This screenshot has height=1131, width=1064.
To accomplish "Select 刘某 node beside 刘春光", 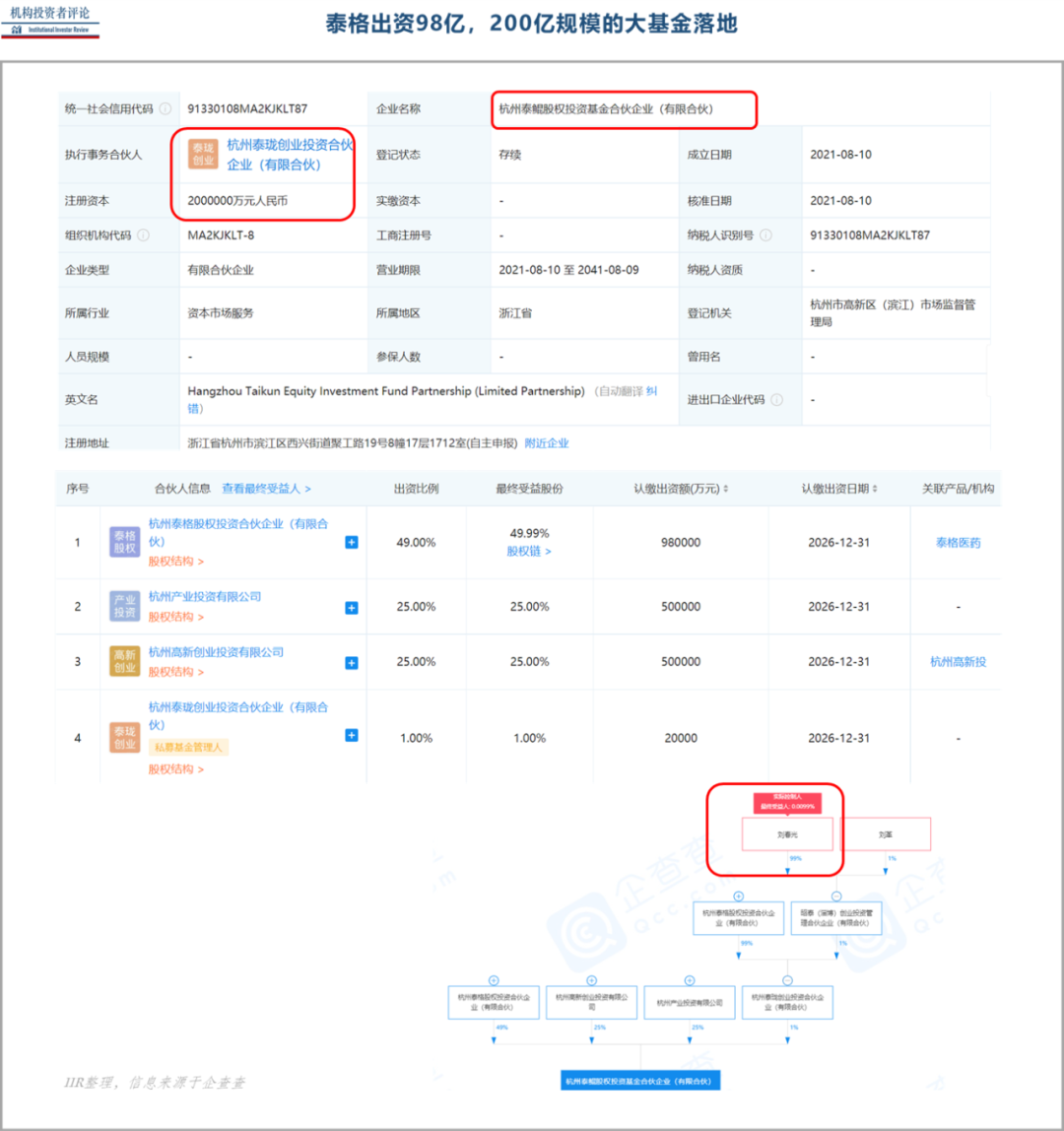I will point(885,833).
